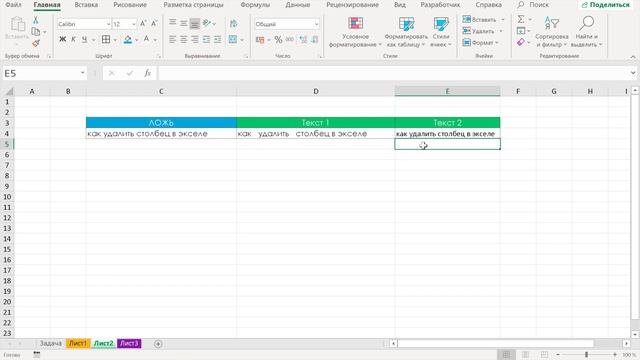This screenshot has width=640, height=360.
Task: Click the Формат cells button
Action: tap(480, 42)
